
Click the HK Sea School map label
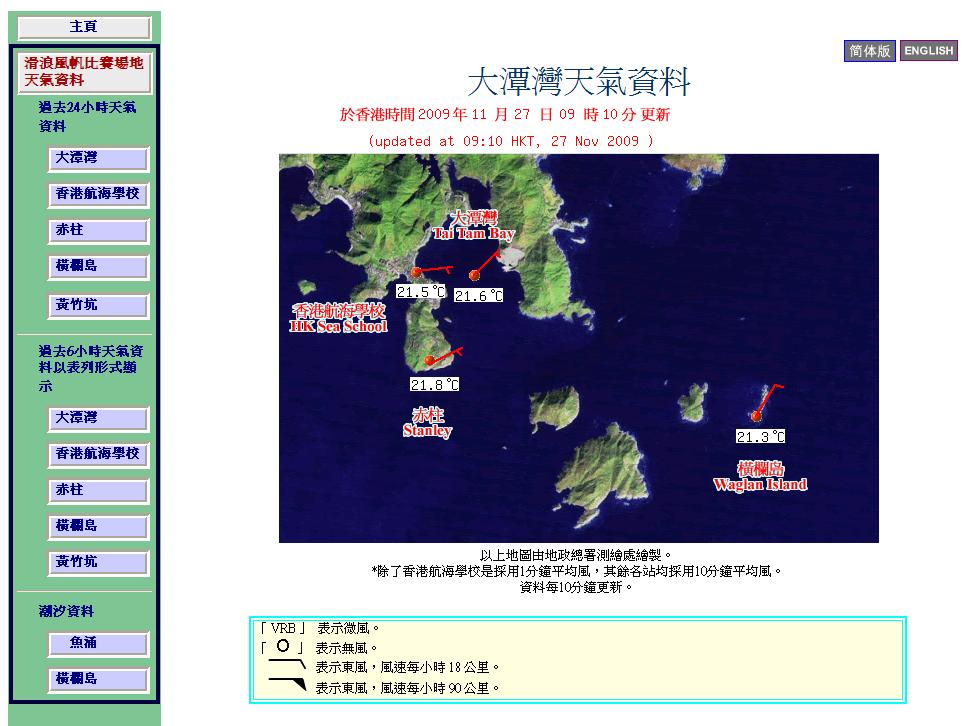(x=338, y=319)
